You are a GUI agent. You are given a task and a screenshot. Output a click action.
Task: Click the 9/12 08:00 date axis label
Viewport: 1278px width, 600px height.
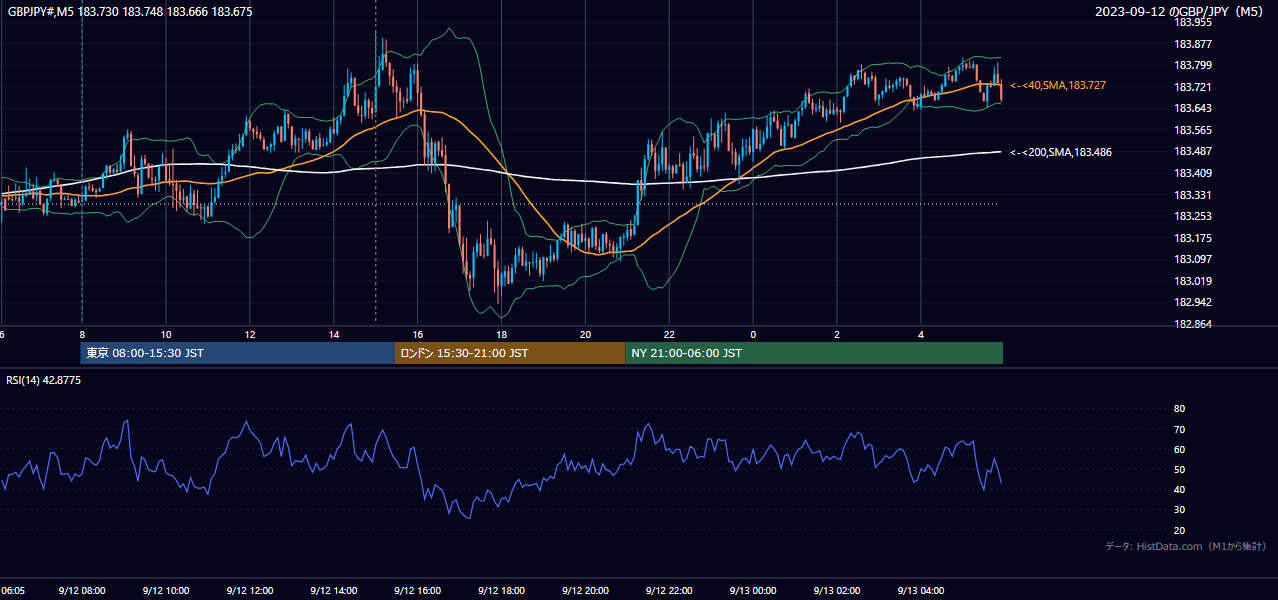point(82,591)
